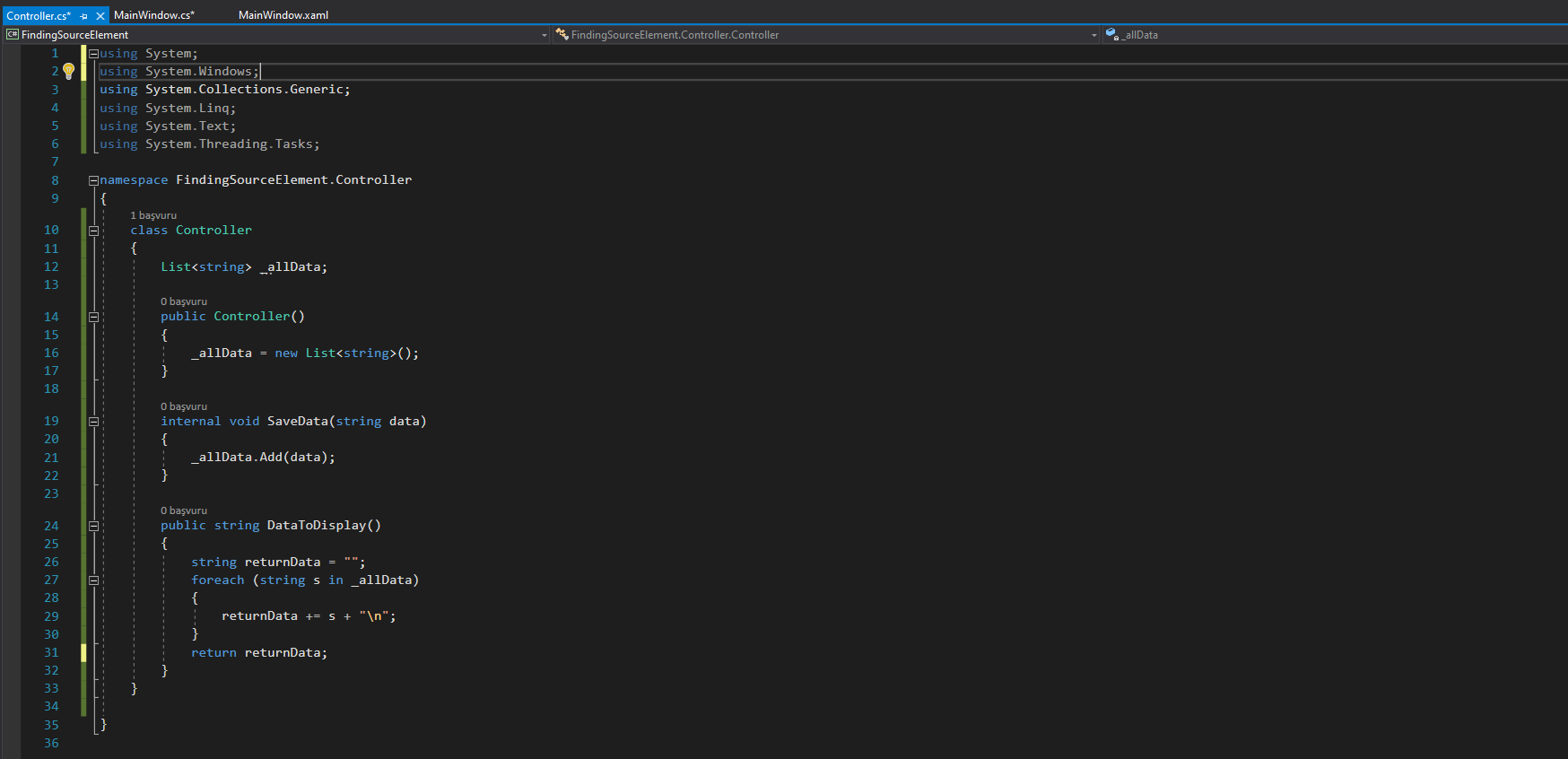Click the 'internal void' keywords on line 19

tap(210, 422)
